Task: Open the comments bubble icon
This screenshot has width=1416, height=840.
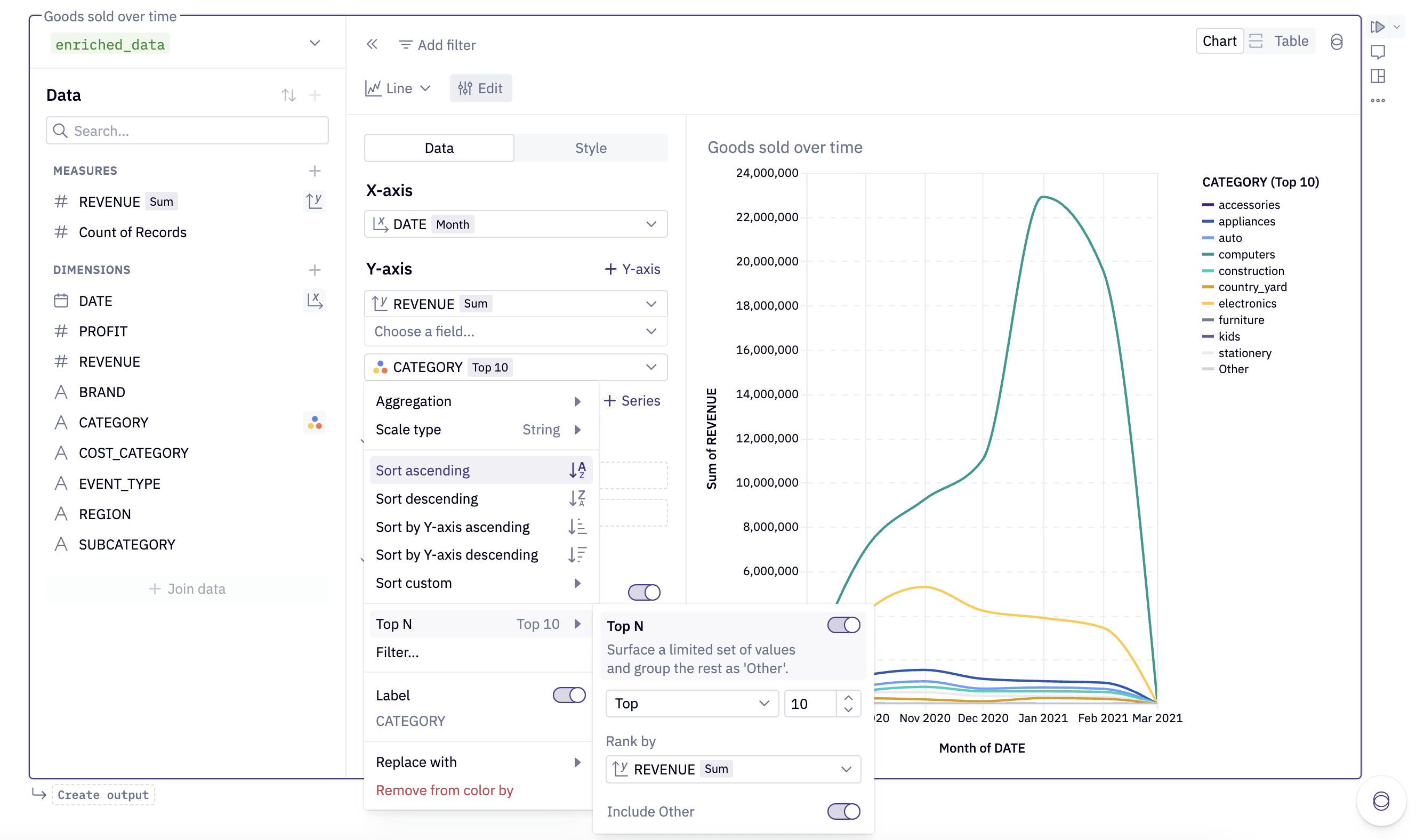Action: (1379, 52)
